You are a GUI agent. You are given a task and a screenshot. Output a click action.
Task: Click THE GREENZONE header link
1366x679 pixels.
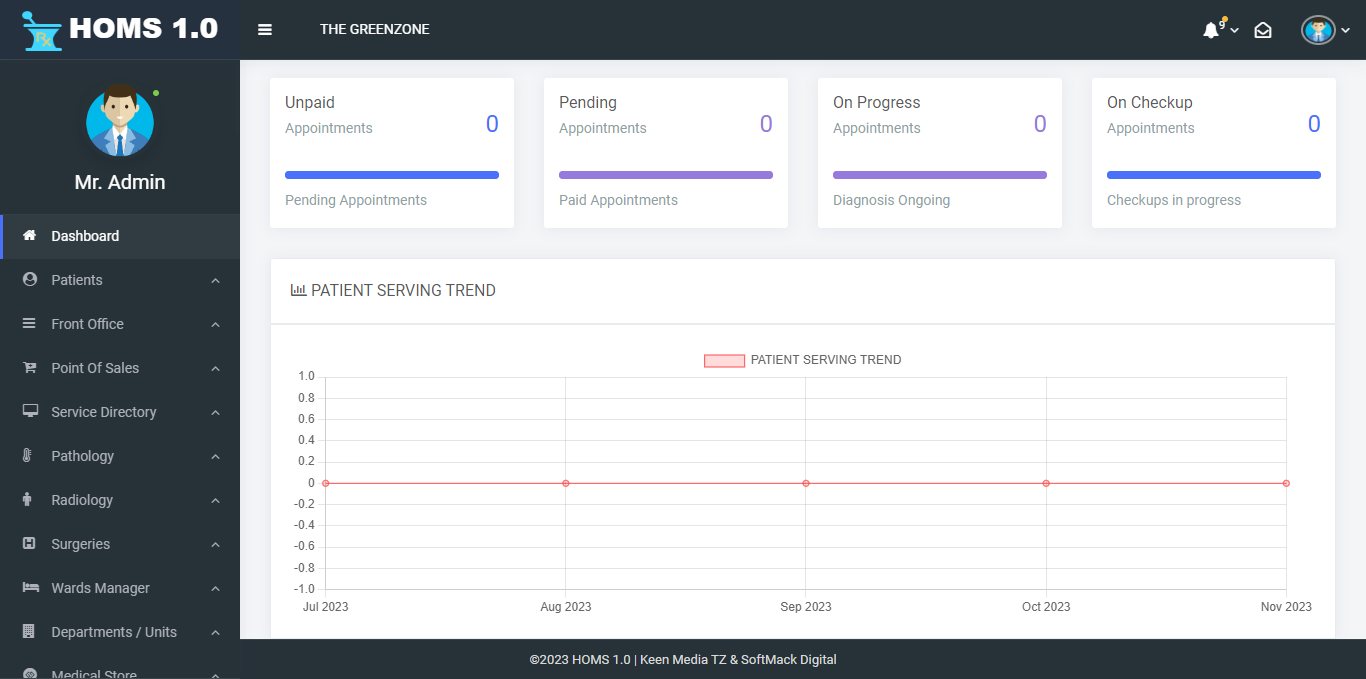coord(375,30)
